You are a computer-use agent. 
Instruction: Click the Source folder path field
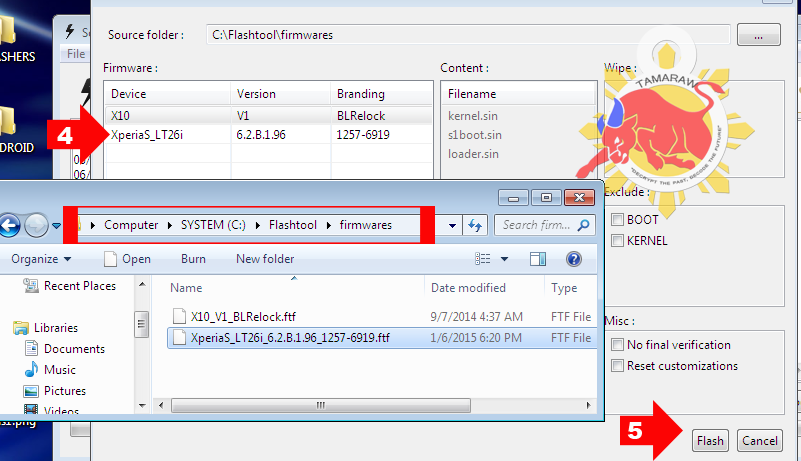(468, 35)
